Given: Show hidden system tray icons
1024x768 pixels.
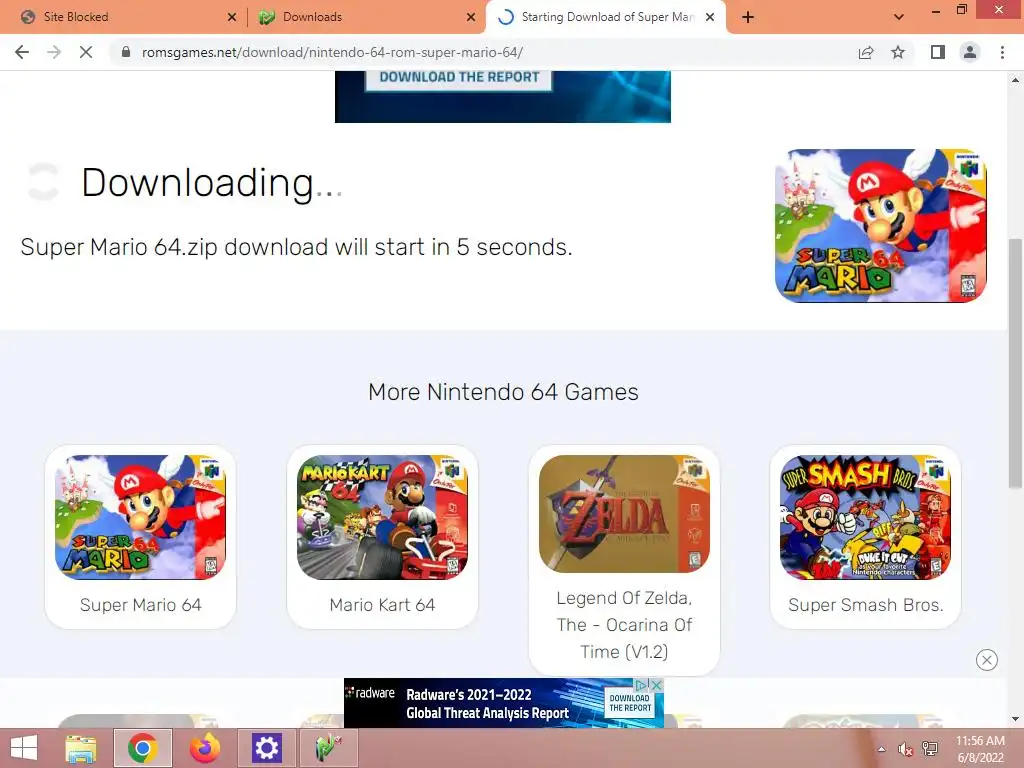Looking at the screenshot, I should click(x=882, y=749).
